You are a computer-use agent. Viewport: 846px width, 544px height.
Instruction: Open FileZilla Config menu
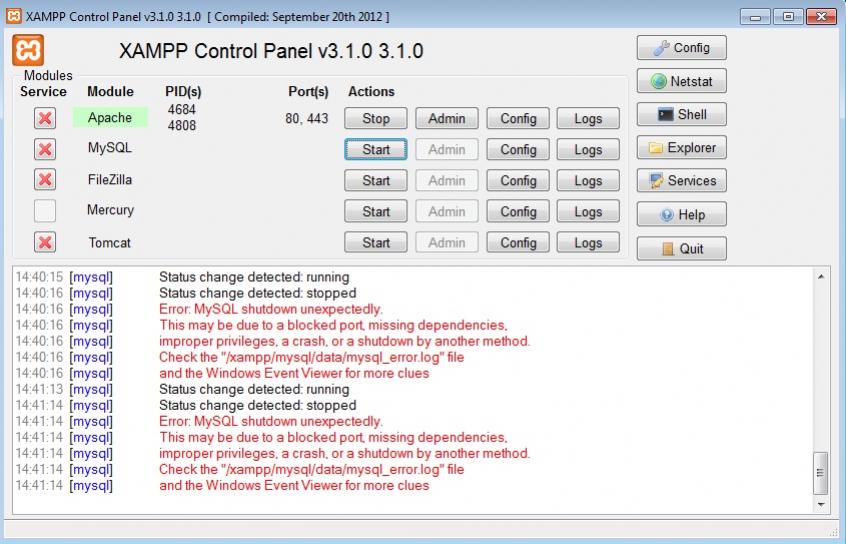click(x=518, y=180)
